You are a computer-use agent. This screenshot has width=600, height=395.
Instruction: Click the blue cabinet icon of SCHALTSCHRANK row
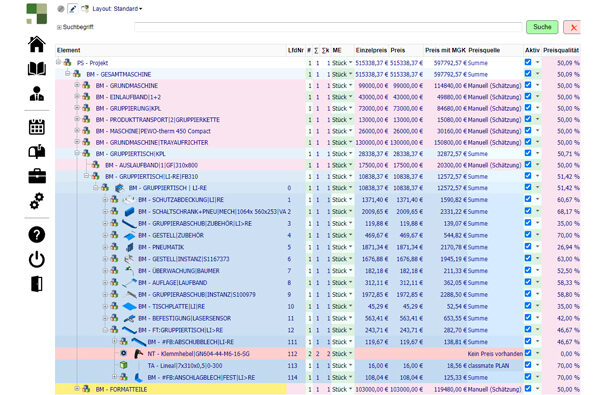129,211
